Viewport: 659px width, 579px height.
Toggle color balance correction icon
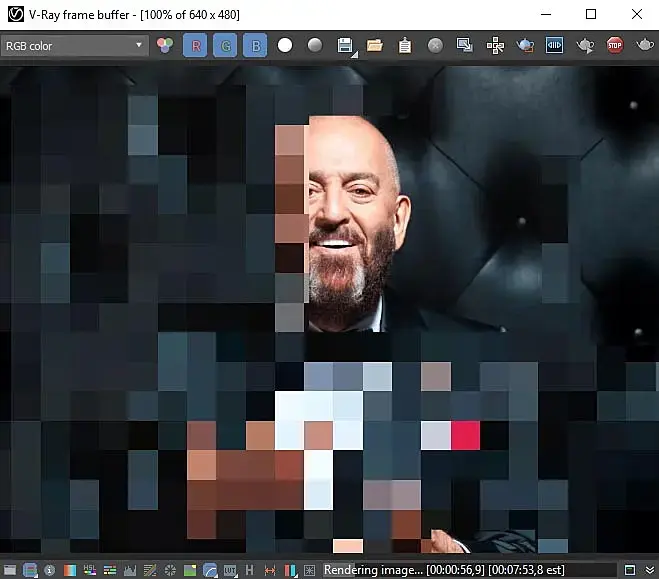[x=110, y=570]
